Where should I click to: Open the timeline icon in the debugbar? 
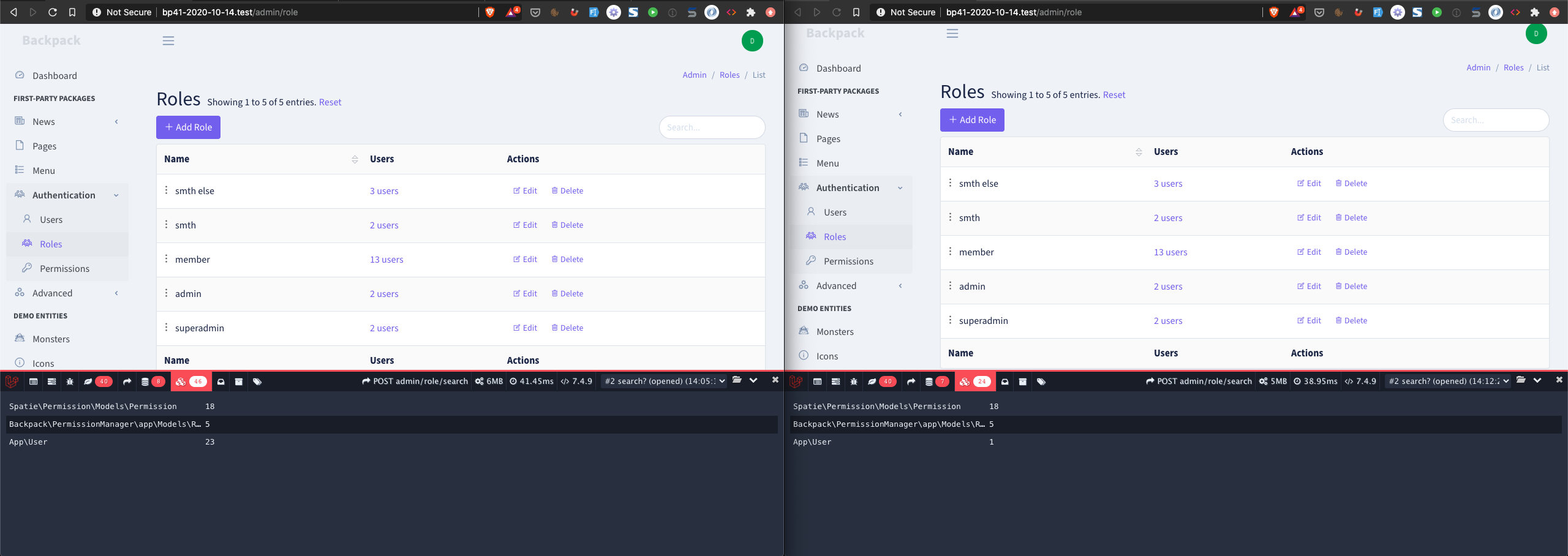(51, 381)
